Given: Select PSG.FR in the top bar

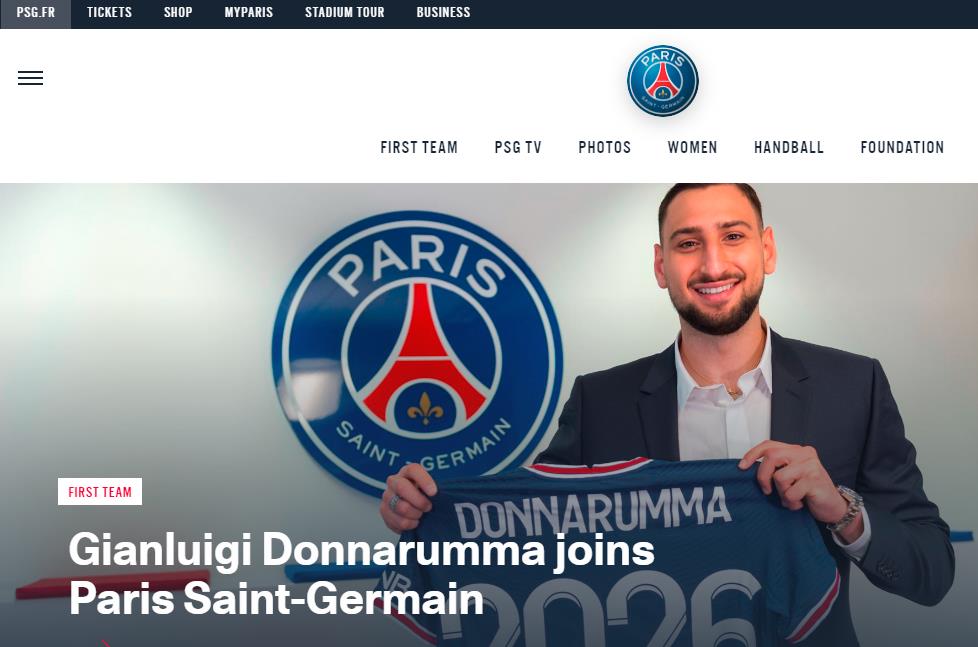Looking at the screenshot, I should tap(36, 12).
